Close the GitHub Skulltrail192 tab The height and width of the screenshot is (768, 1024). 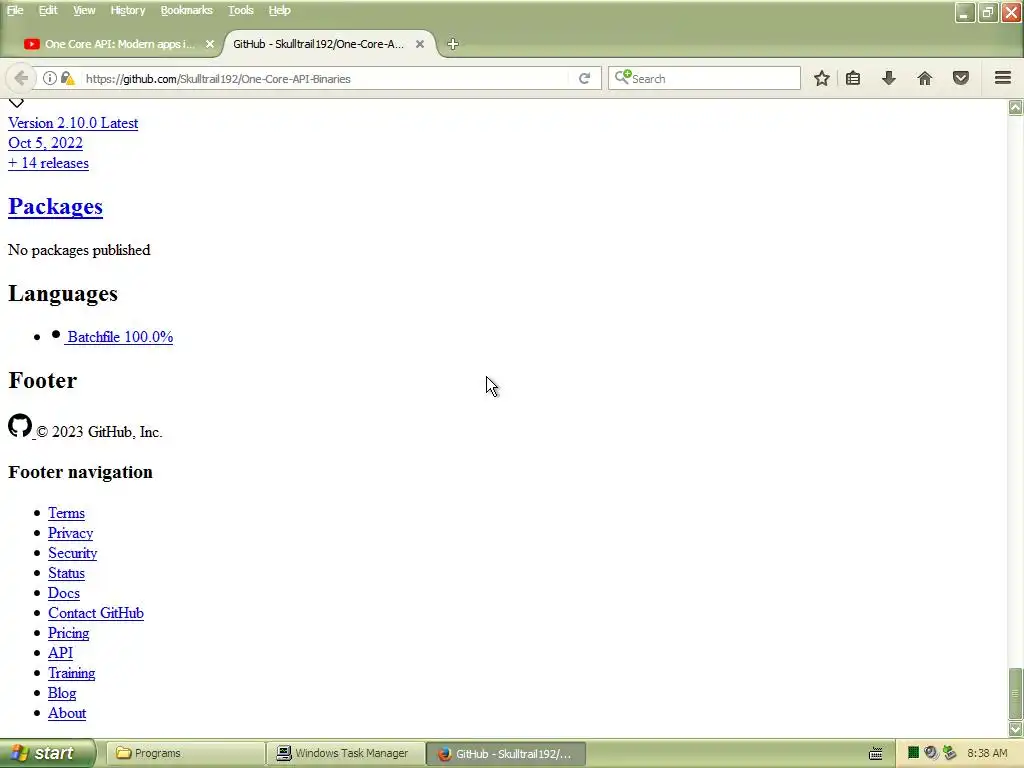[x=420, y=44]
